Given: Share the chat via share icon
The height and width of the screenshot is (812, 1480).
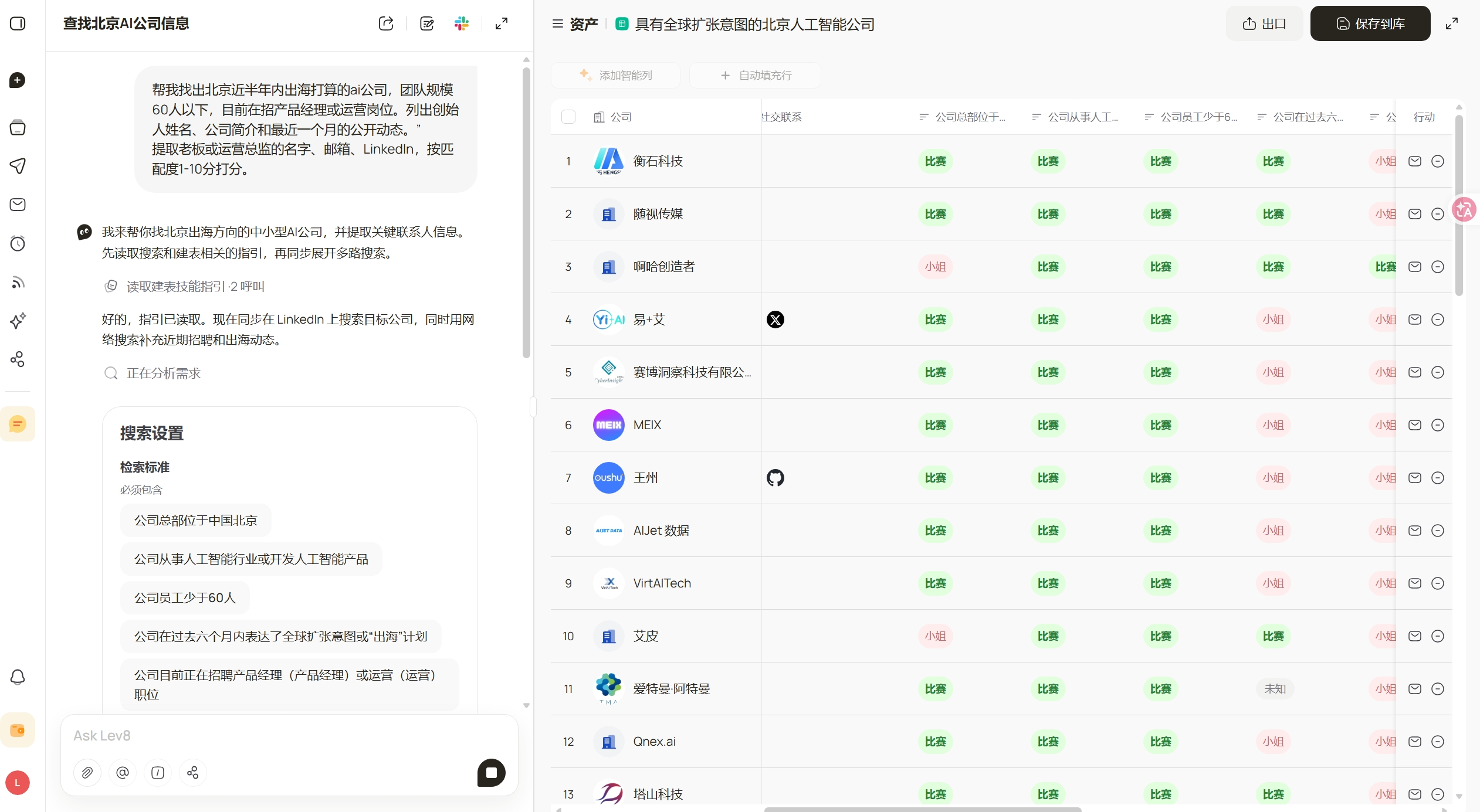Looking at the screenshot, I should [x=386, y=23].
